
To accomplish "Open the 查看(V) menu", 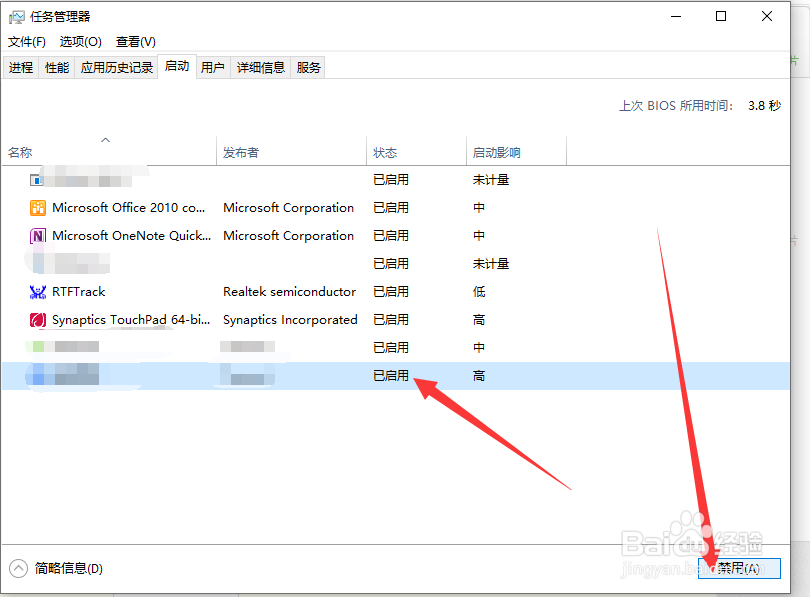I will (135, 41).
